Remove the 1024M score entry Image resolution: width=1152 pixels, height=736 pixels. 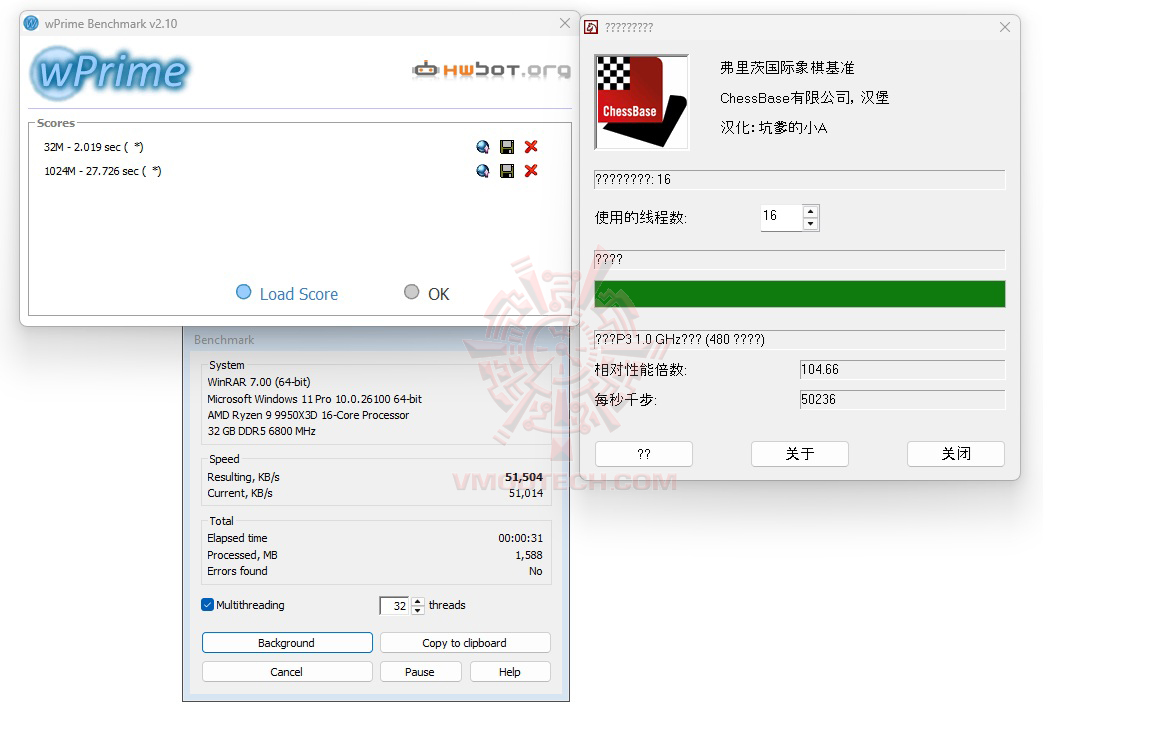(531, 171)
